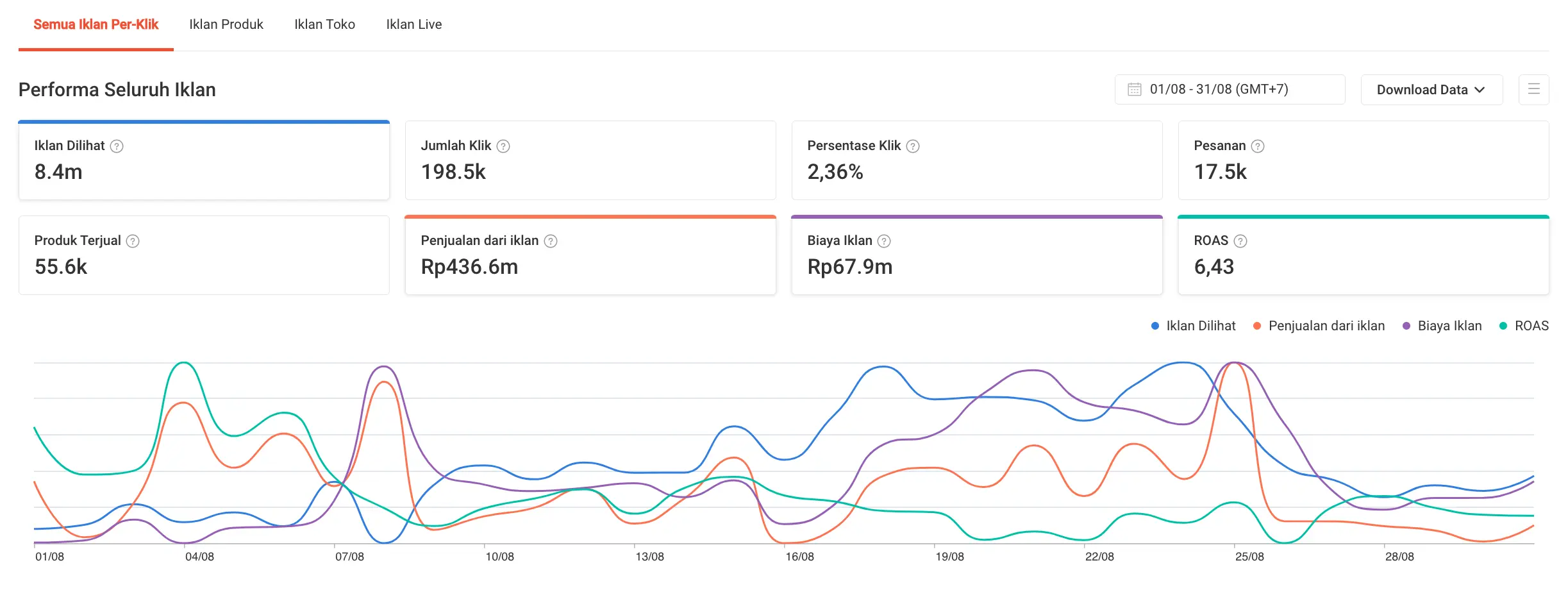
Task: Switch to the Iklan Produk tab
Action: 226,24
